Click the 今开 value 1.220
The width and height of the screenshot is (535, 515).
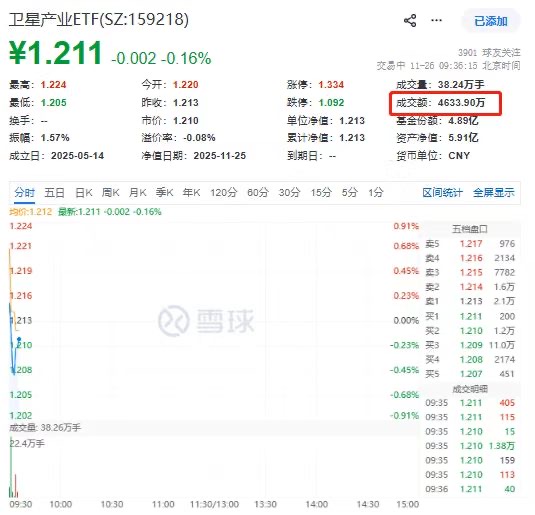tap(186, 85)
